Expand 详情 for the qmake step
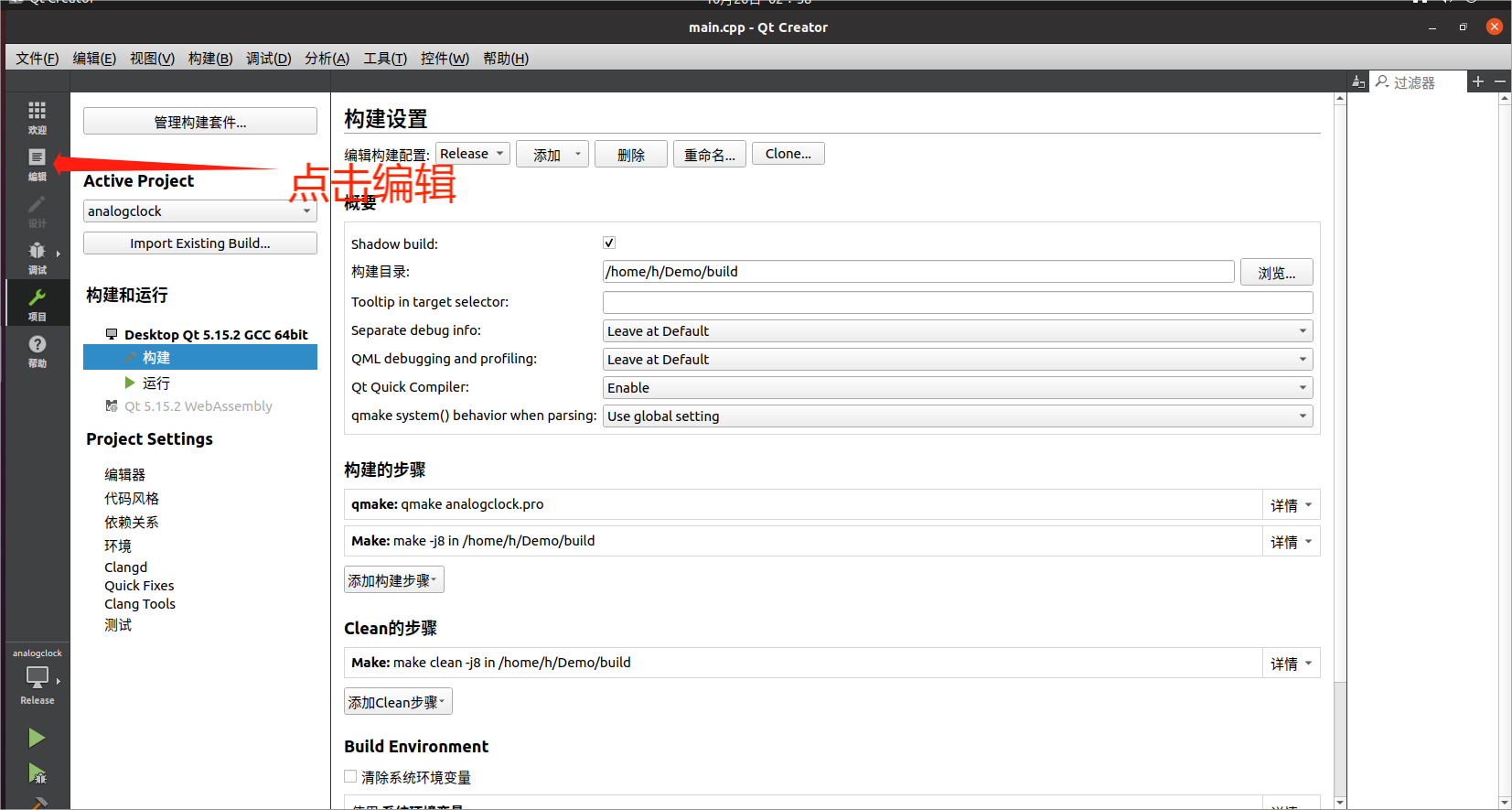This screenshot has width=1512, height=810. pos(1291,505)
